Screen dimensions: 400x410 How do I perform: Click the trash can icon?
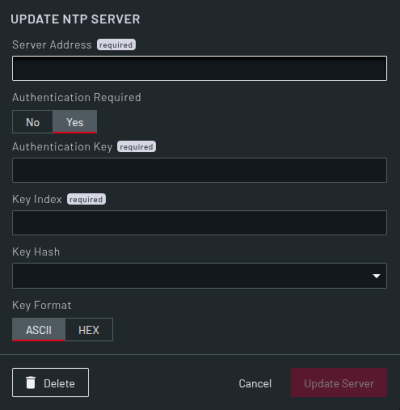tap(31, 383)
